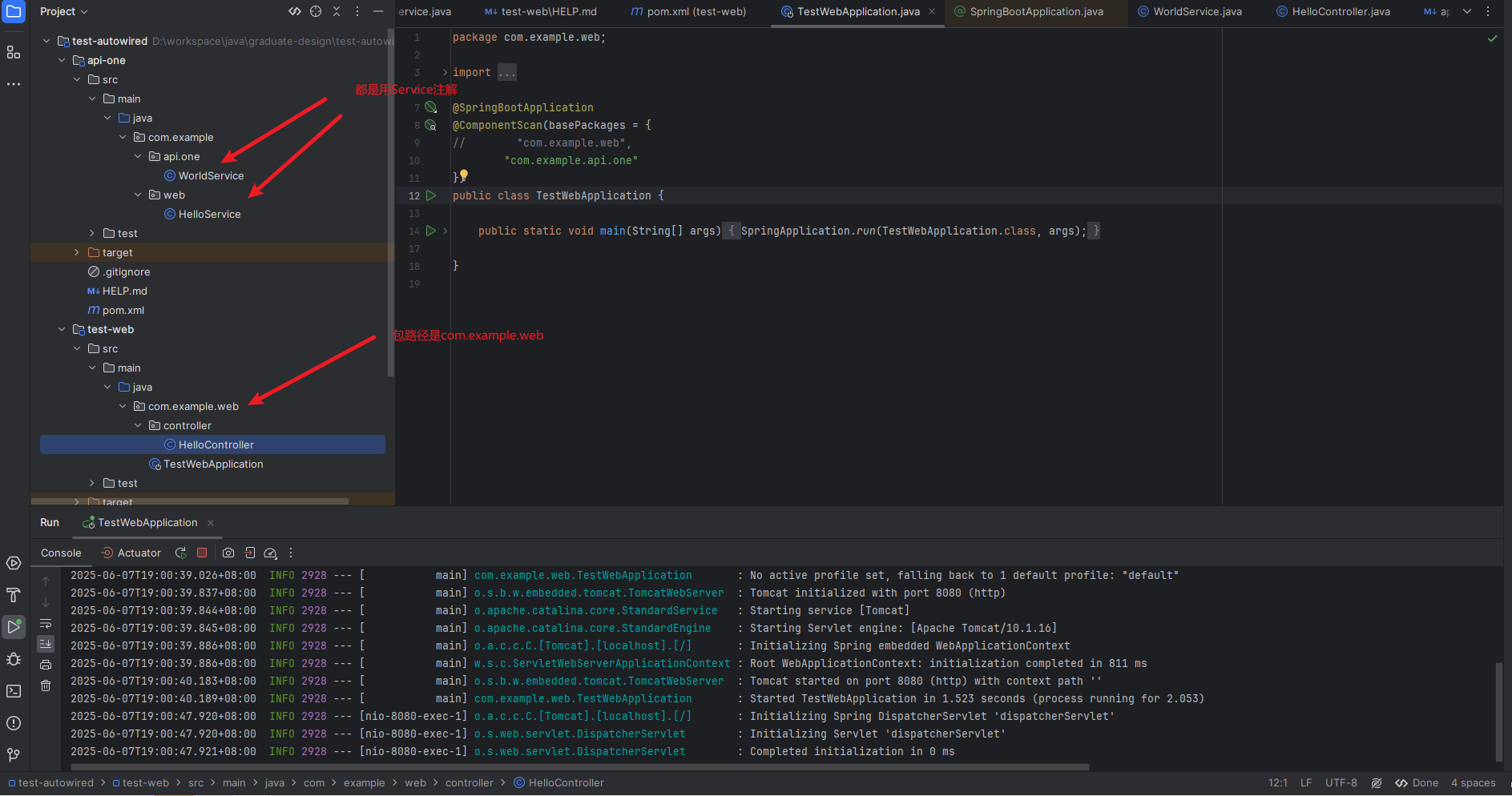The height and width of the screenshot is (796, 1512).
Task: Click the test-web breadcrumb in navigation bar
Action: coord(141,783)
